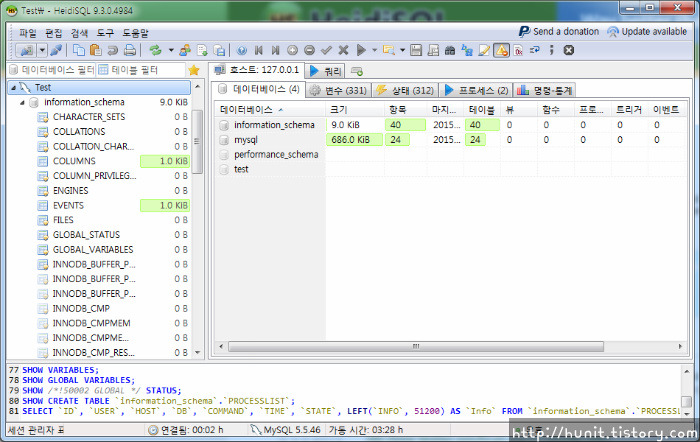The height and width of the screenshot is (442, 700).
Task: Sort by the 크기 column header
Action: pyautogui.click(x=355, y=110)
